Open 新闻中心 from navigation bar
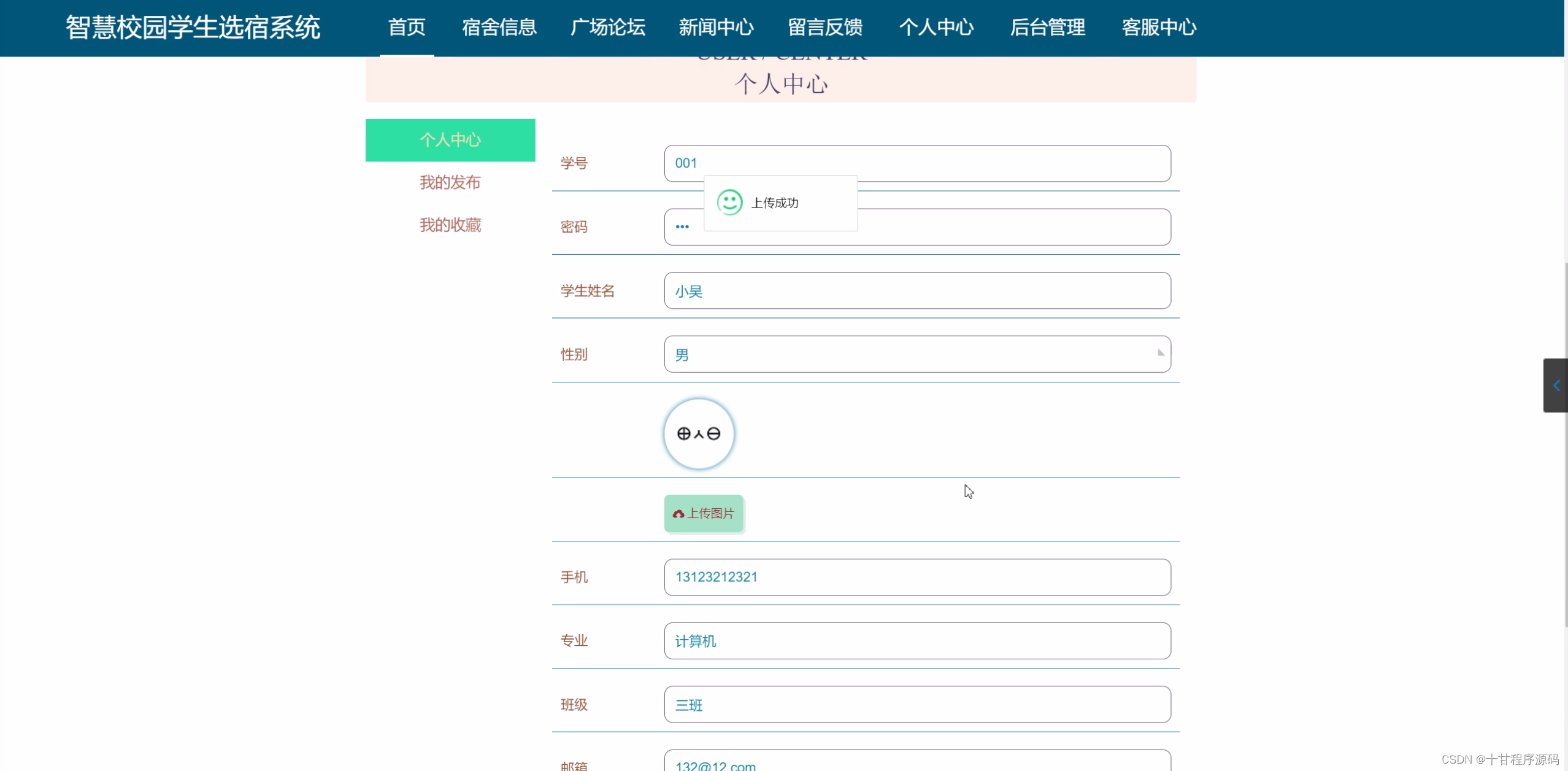Image resolution: width=1568 pixels, height=771 pixels. pyautogui.click(x=716, y=28)
